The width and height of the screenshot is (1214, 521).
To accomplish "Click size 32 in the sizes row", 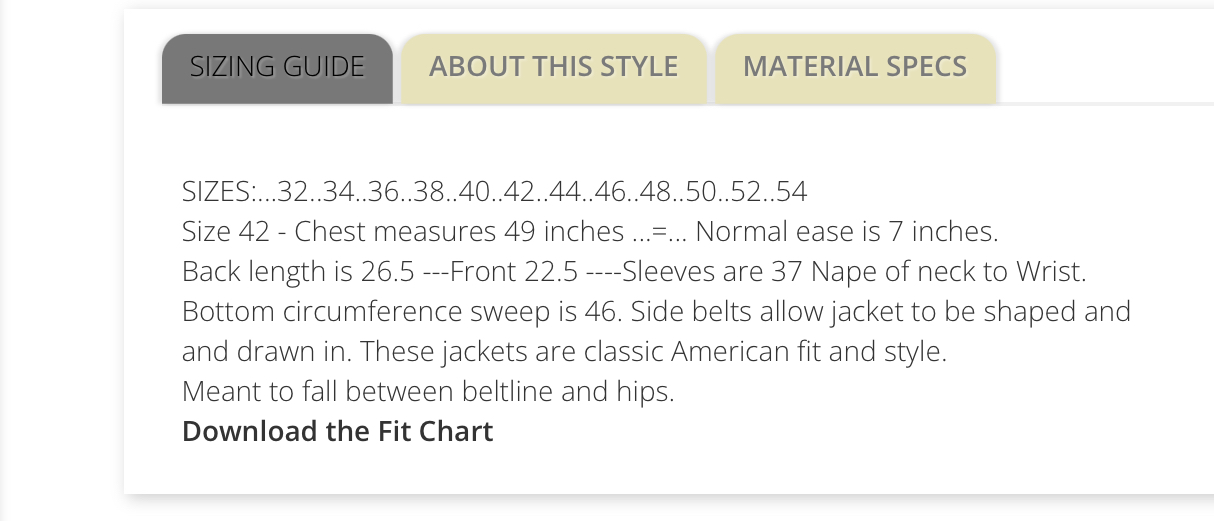I will 293,192.
